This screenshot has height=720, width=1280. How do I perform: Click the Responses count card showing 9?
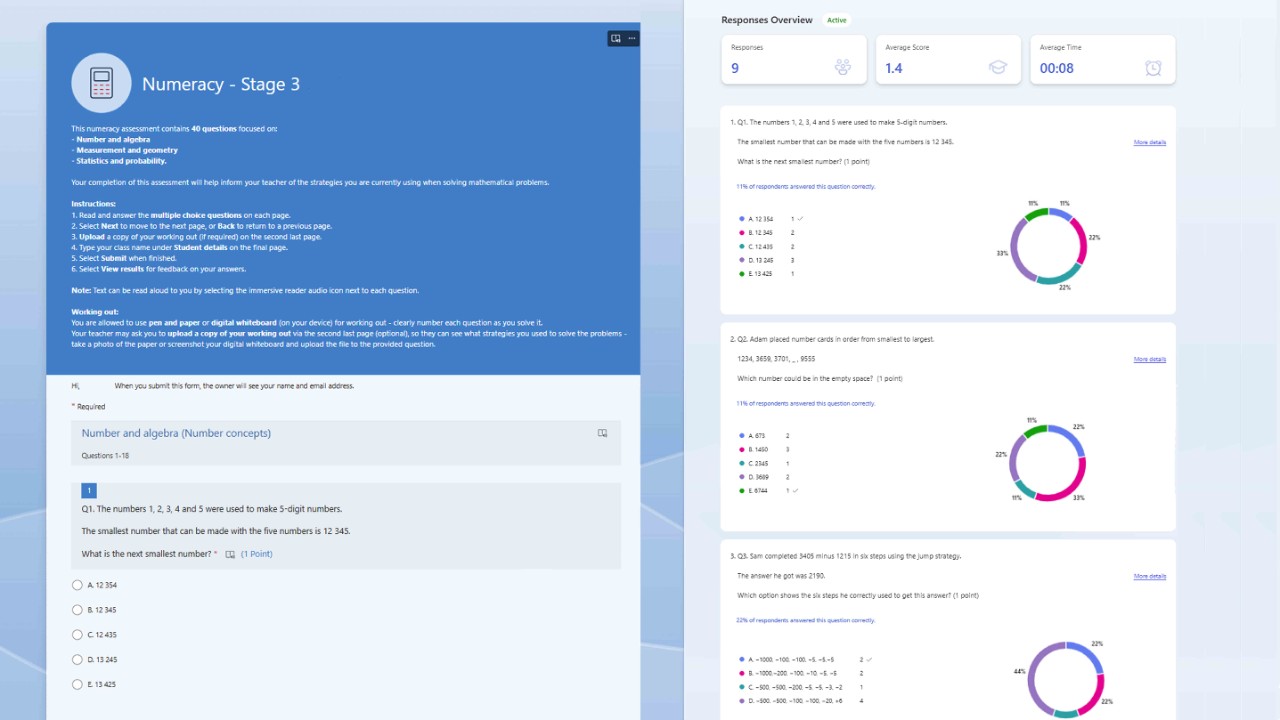794,60
